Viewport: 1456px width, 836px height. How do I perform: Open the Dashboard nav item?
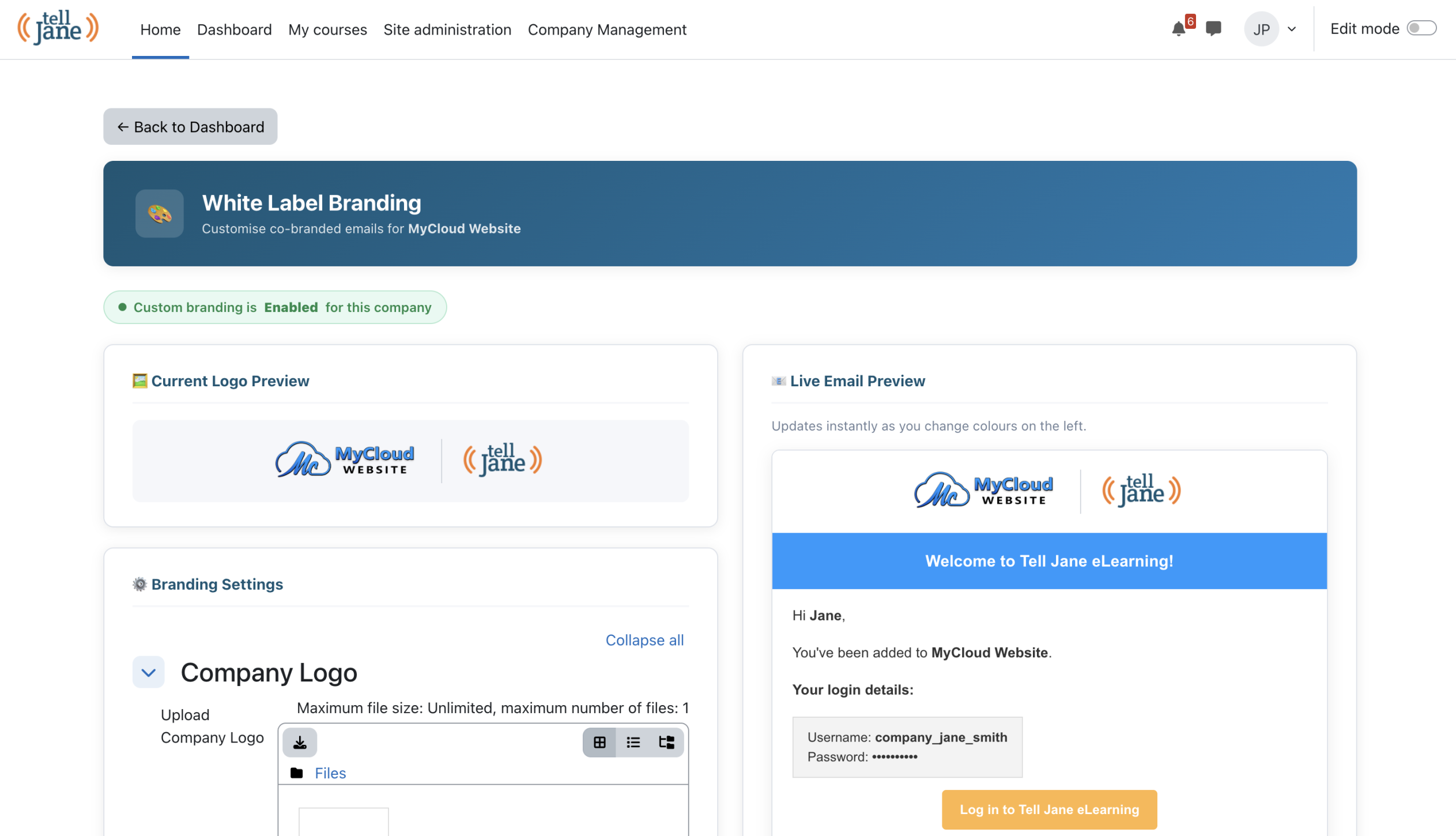click(234, 29)
